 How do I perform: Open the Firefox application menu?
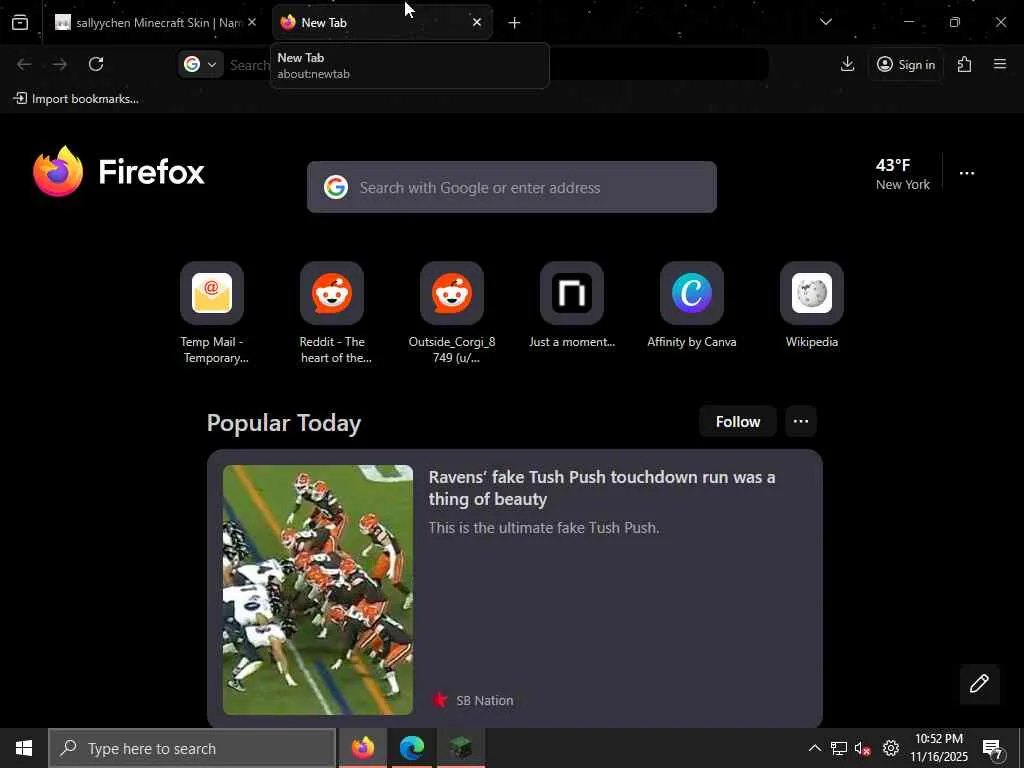click(1000, 64)
